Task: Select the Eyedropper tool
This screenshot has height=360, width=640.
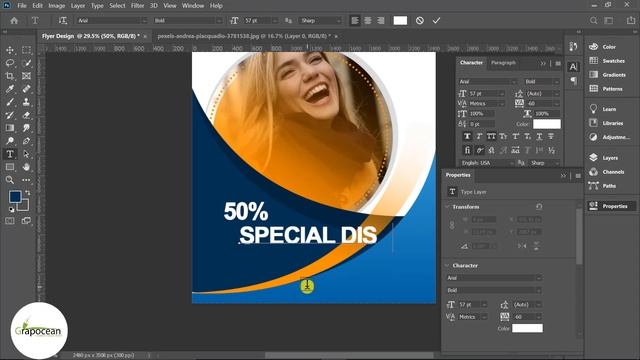Action: 10,89
